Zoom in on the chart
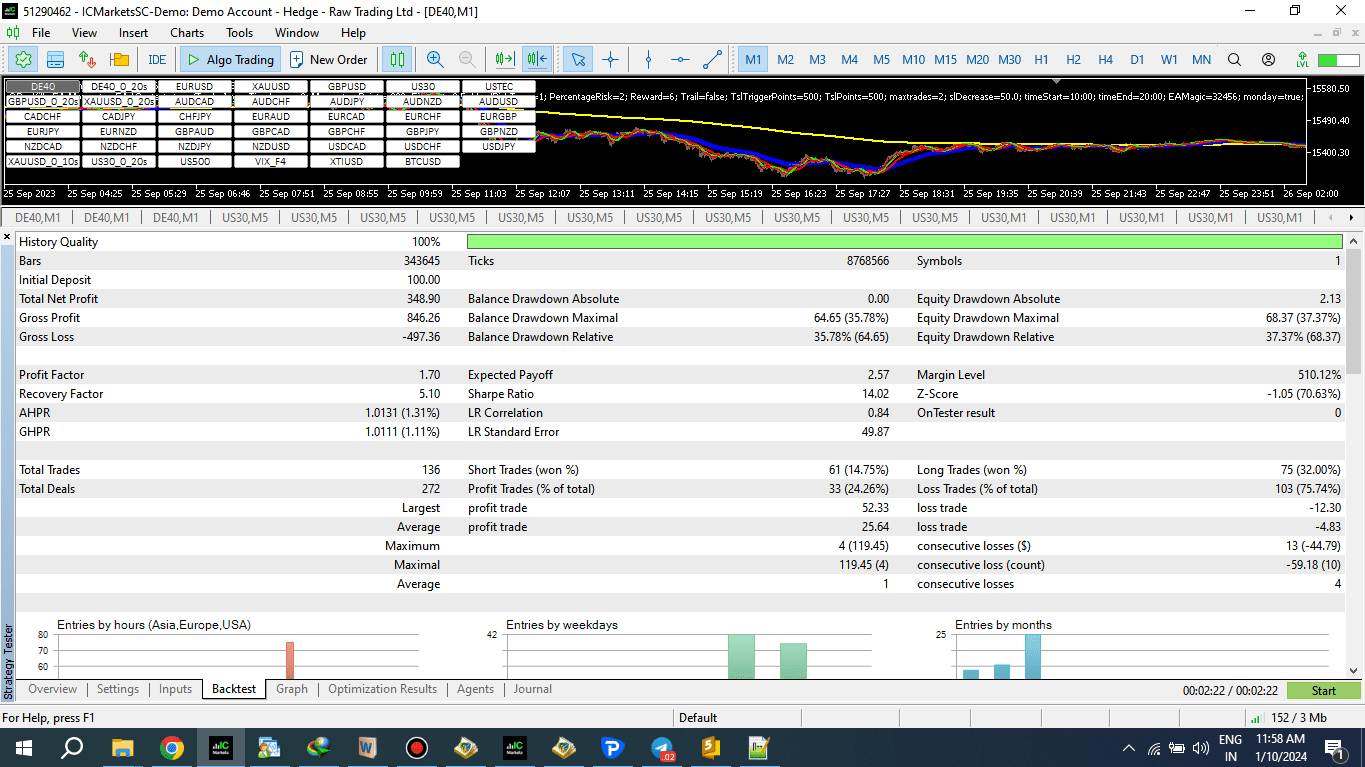The image size is (1365, 767). tap(435, 59)
